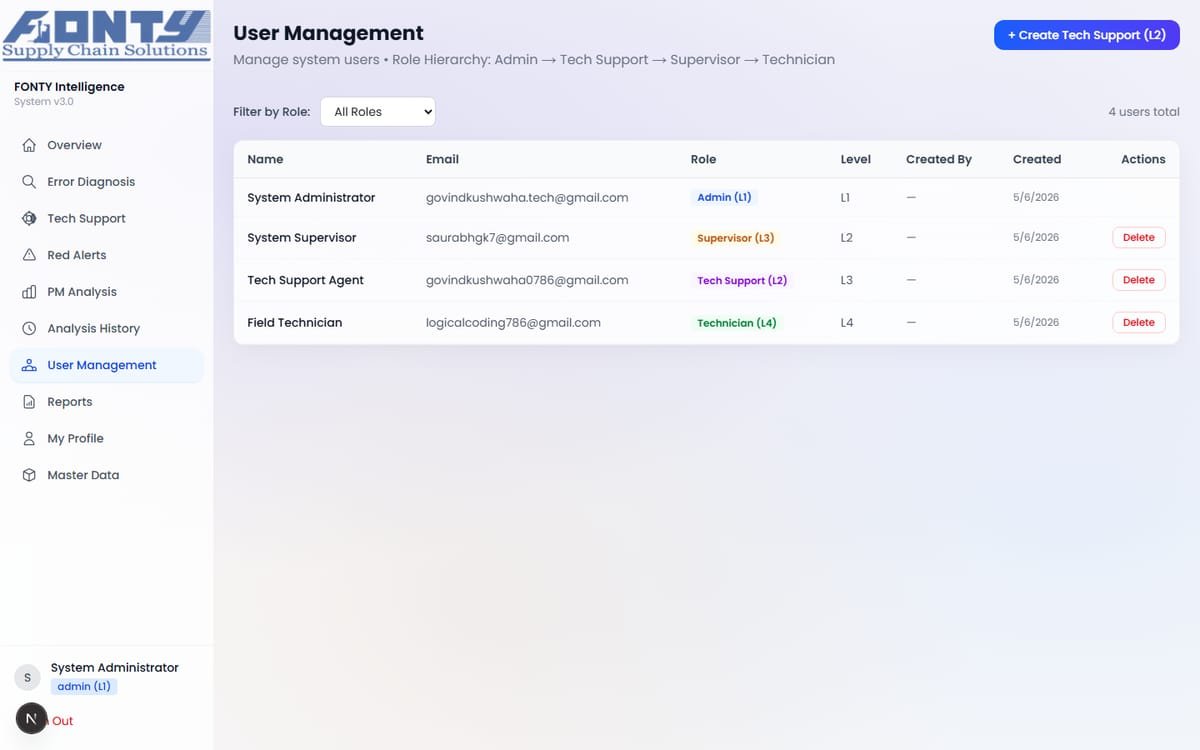Click the FONTY Intelligence title

pyautogui.click(x=69, y=87)
